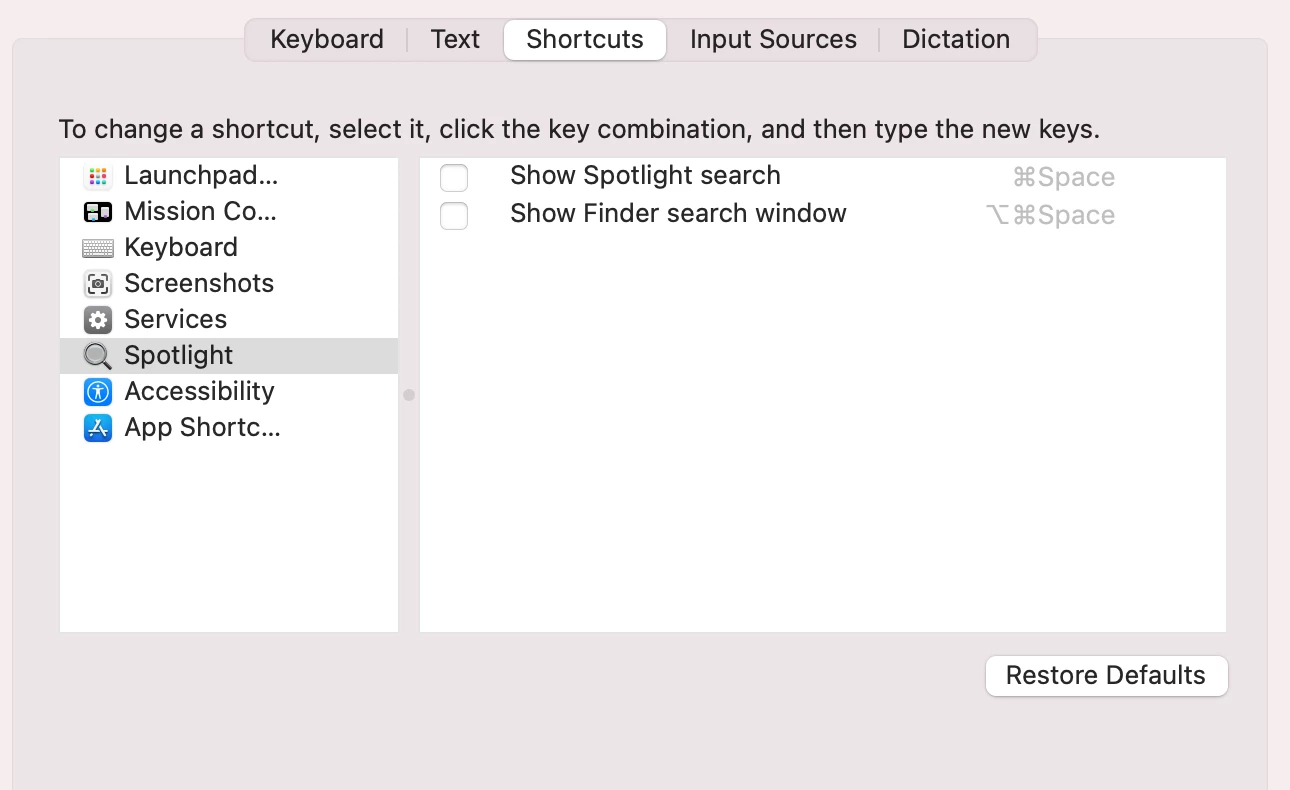Switch to Input Sources tab

pyautogui.click(x=773, y=40)
